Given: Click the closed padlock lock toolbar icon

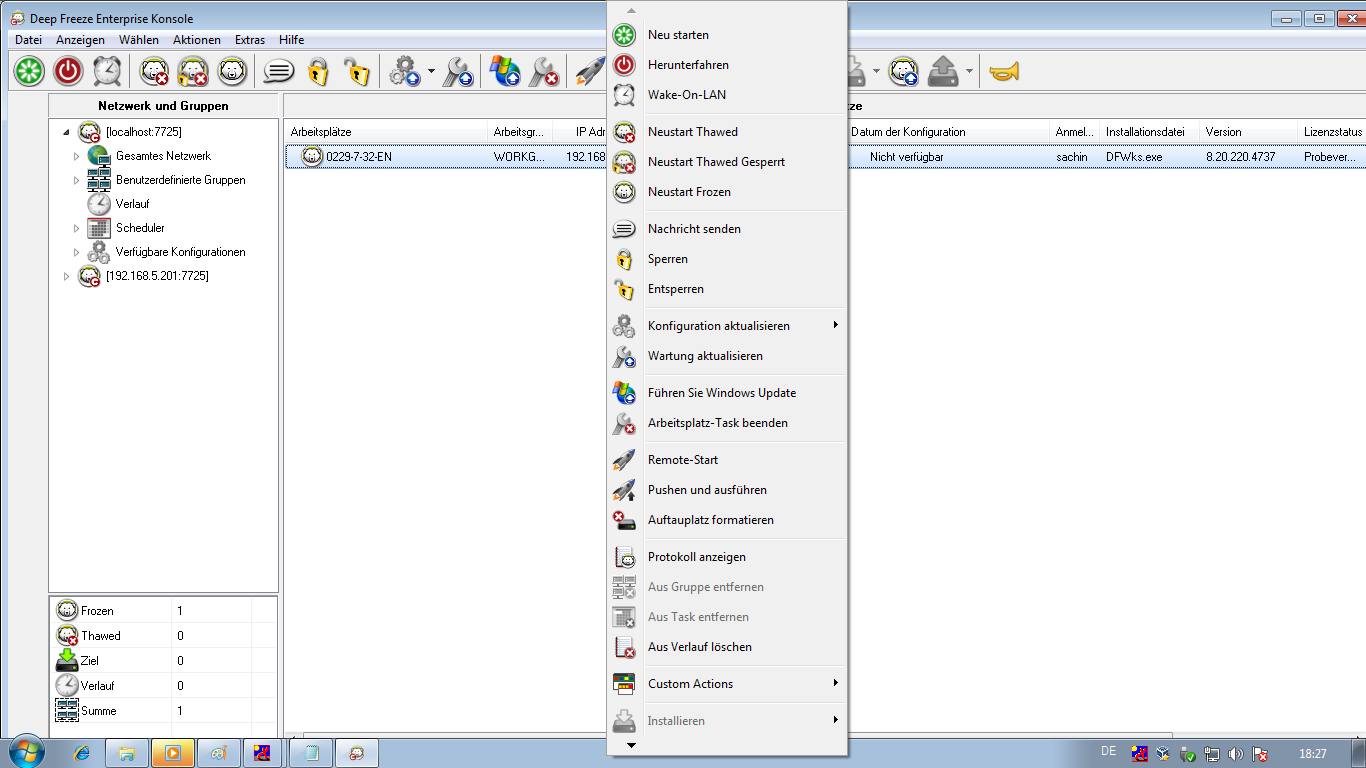Looking at the screenshot, I should (x=318, y=71).
